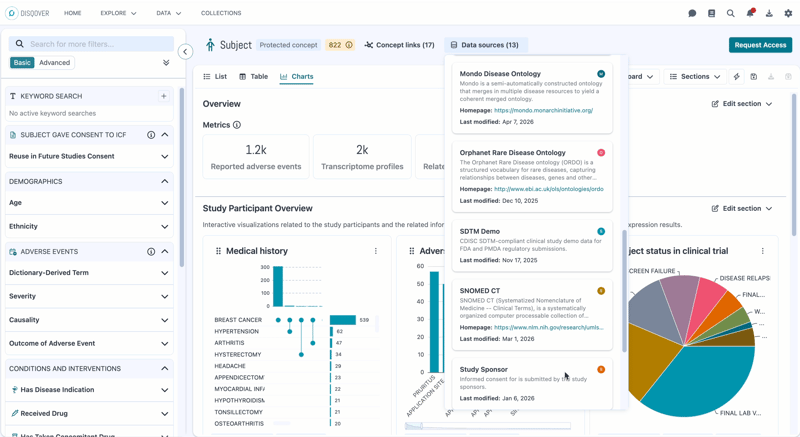Screen dimensions: 800x437
Task: Open the settings gear icon
Action: pos(788,13)
